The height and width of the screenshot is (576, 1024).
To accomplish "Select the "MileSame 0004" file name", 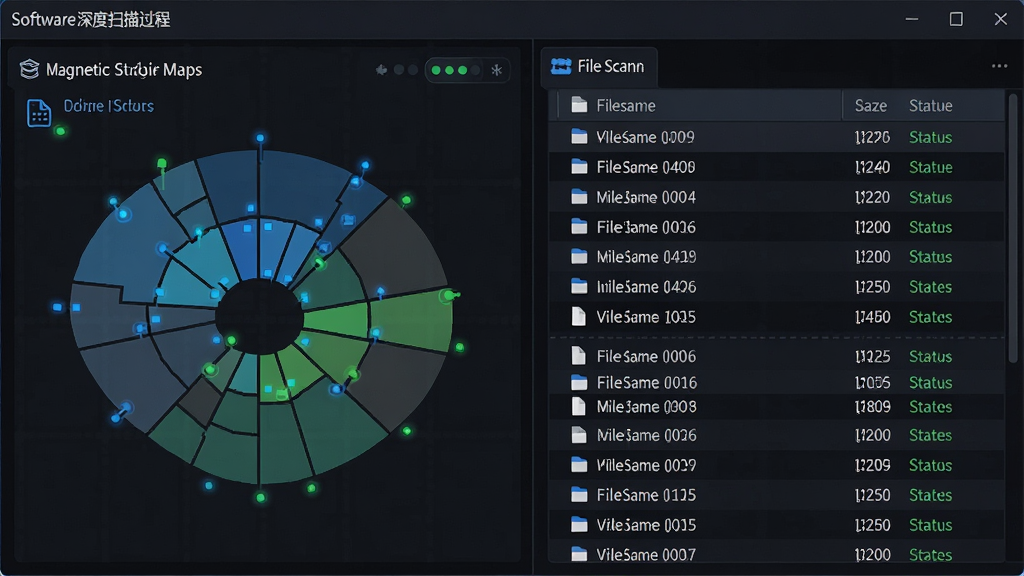I will coord(646,197).
